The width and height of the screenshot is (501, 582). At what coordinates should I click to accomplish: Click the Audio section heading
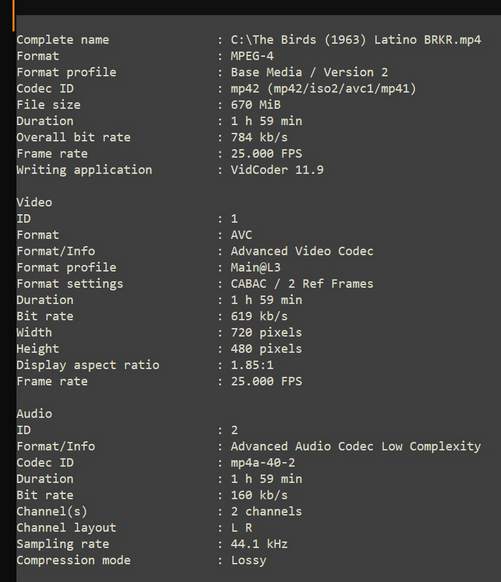click(x=34, y=414)
